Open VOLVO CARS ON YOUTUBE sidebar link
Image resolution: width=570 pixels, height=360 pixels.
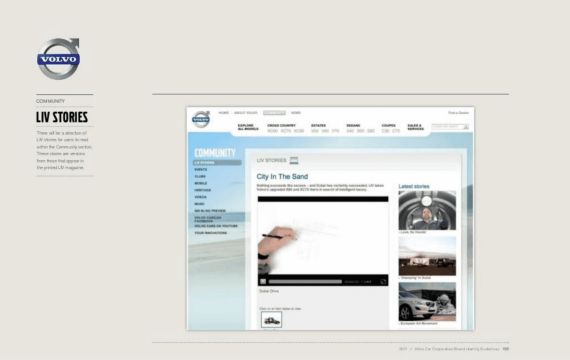pyautogui.click(x=216, y=226)
